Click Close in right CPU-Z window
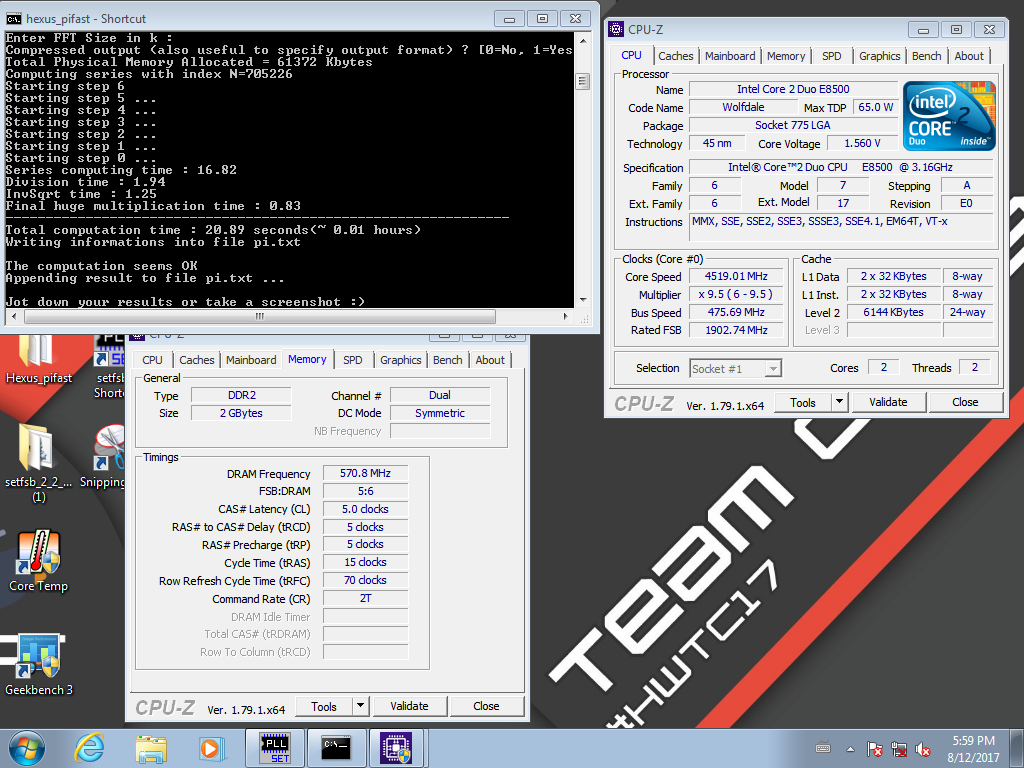This screenshot has width=1024, height=768. coord(965,402)
